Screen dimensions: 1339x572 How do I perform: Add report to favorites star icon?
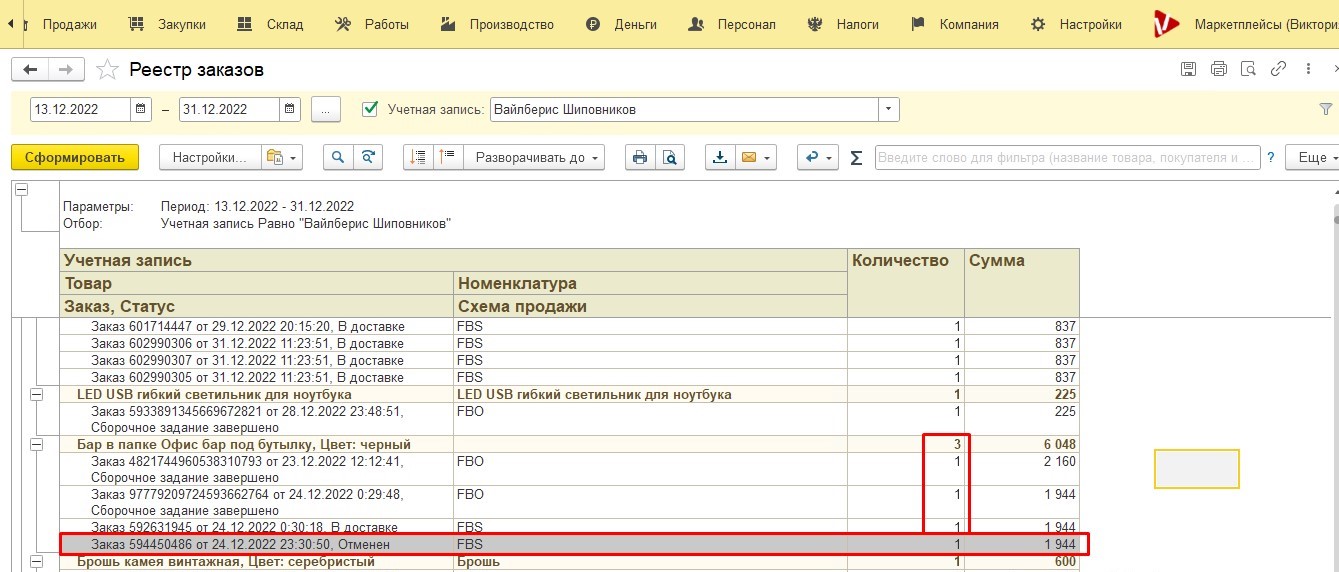(x=106, y=70)
